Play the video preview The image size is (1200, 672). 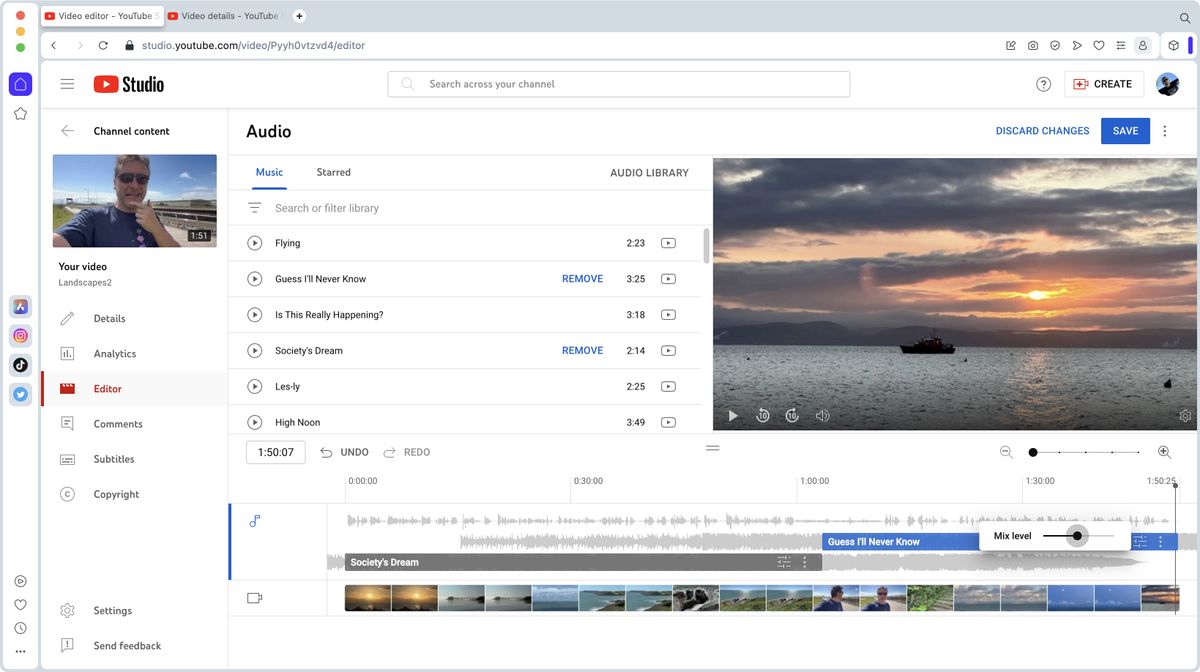(x=733, y=415)
